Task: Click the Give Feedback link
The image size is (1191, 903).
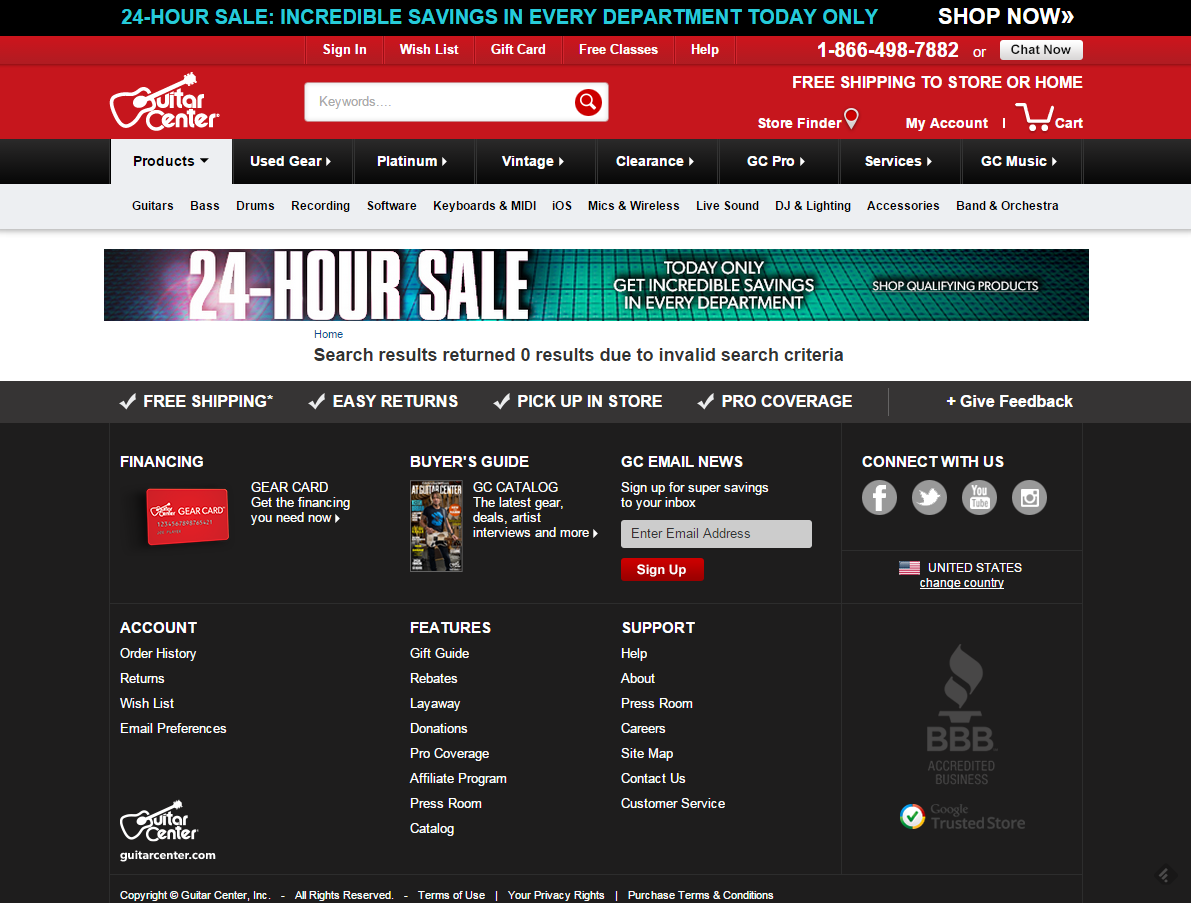Action: coord(1009,402)
